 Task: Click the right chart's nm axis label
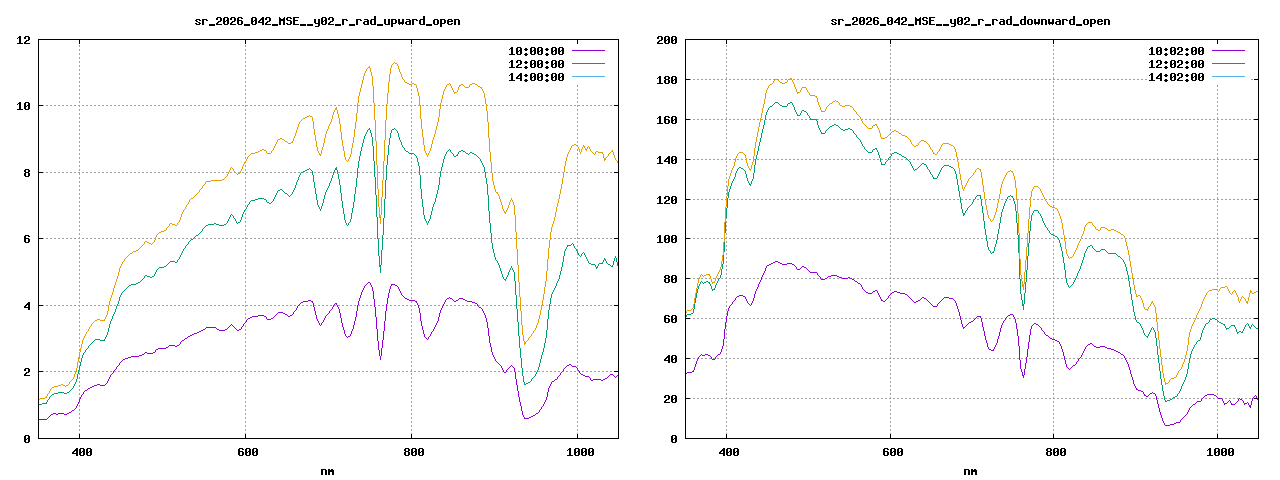pyautogui.click(x=970, y=470)
